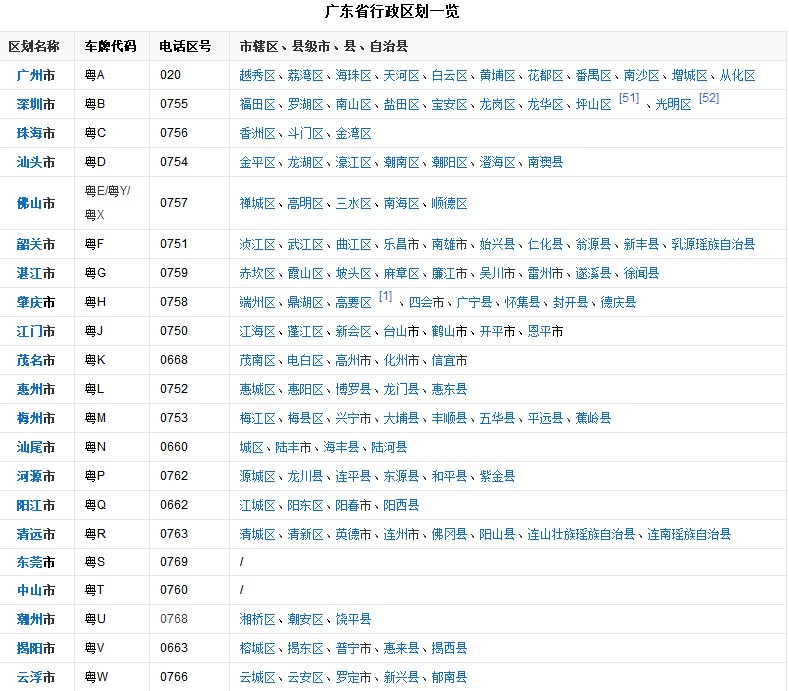Viewport: 789px width, 691px height.
Task: Click the 澄海区 district link
Action: tap(497, 162)
